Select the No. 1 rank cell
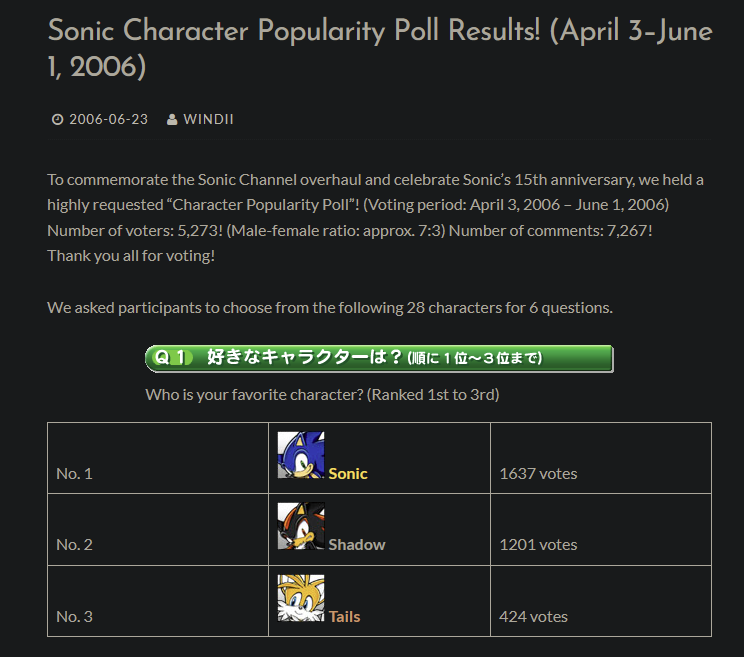Screen dimensions: 744x657 pyautogui.click(x=158, y=458)
